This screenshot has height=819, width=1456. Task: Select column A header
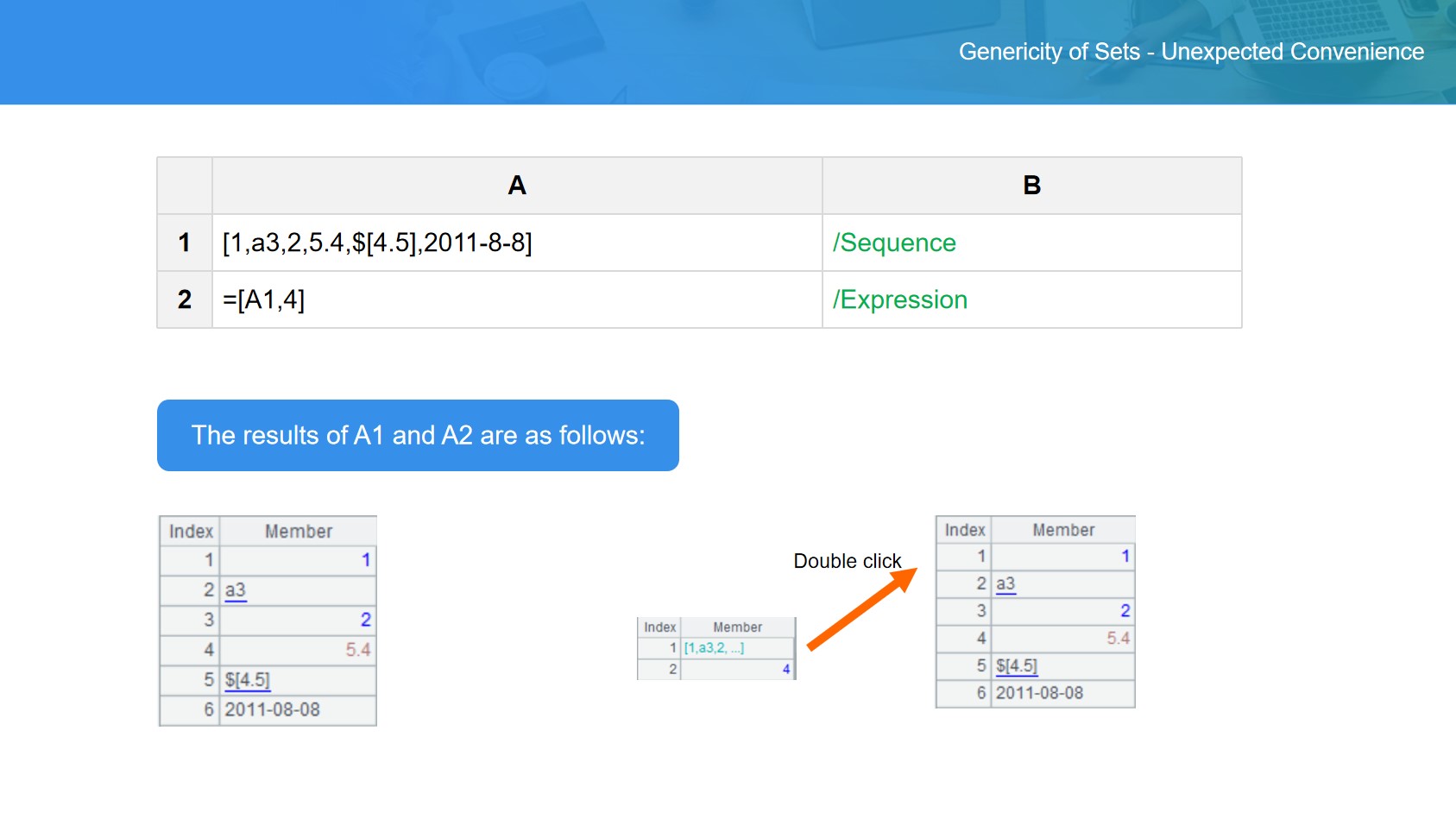(516, 186)
